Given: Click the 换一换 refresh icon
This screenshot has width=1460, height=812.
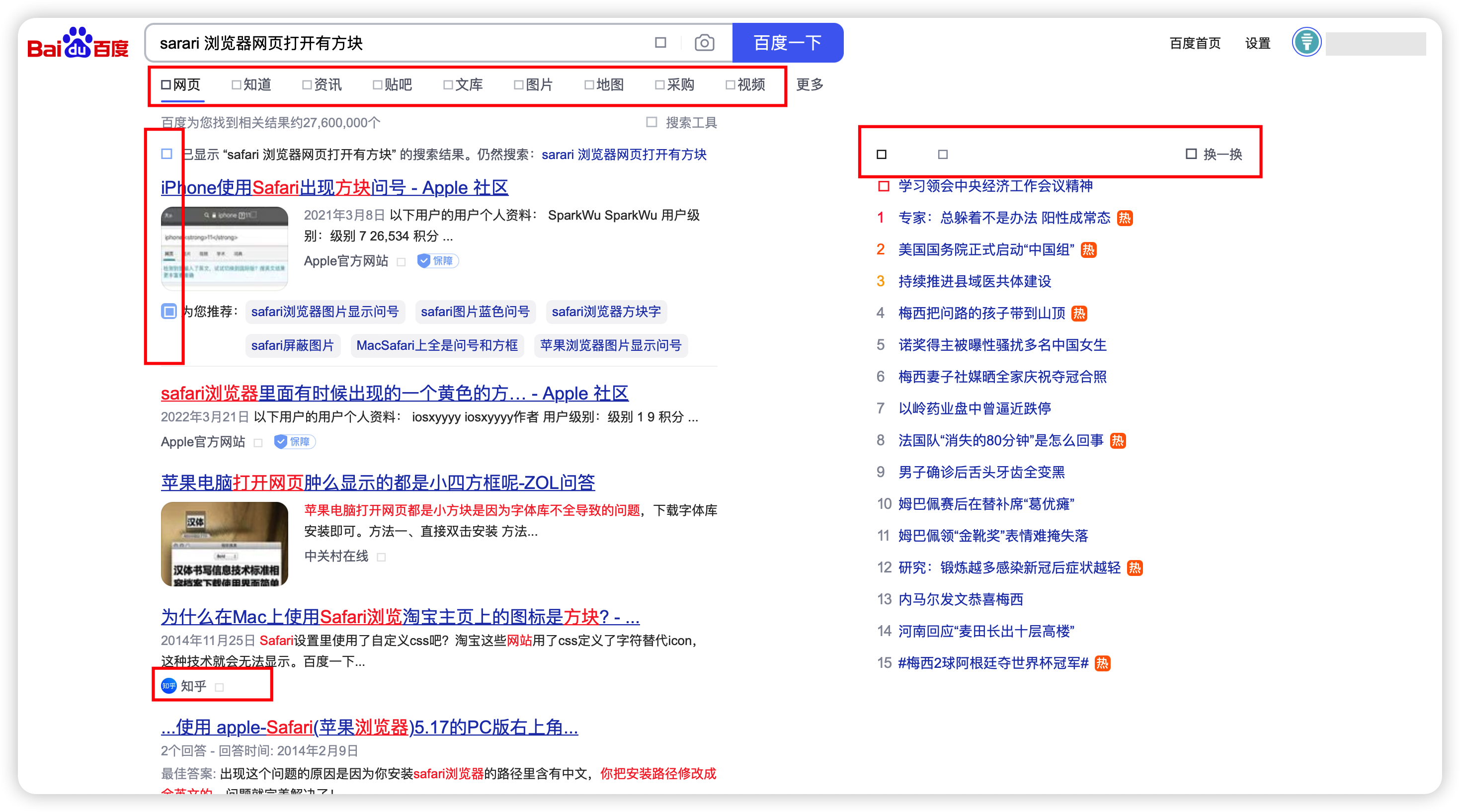Looking at the screenshot, I should tap(1191, 154).
